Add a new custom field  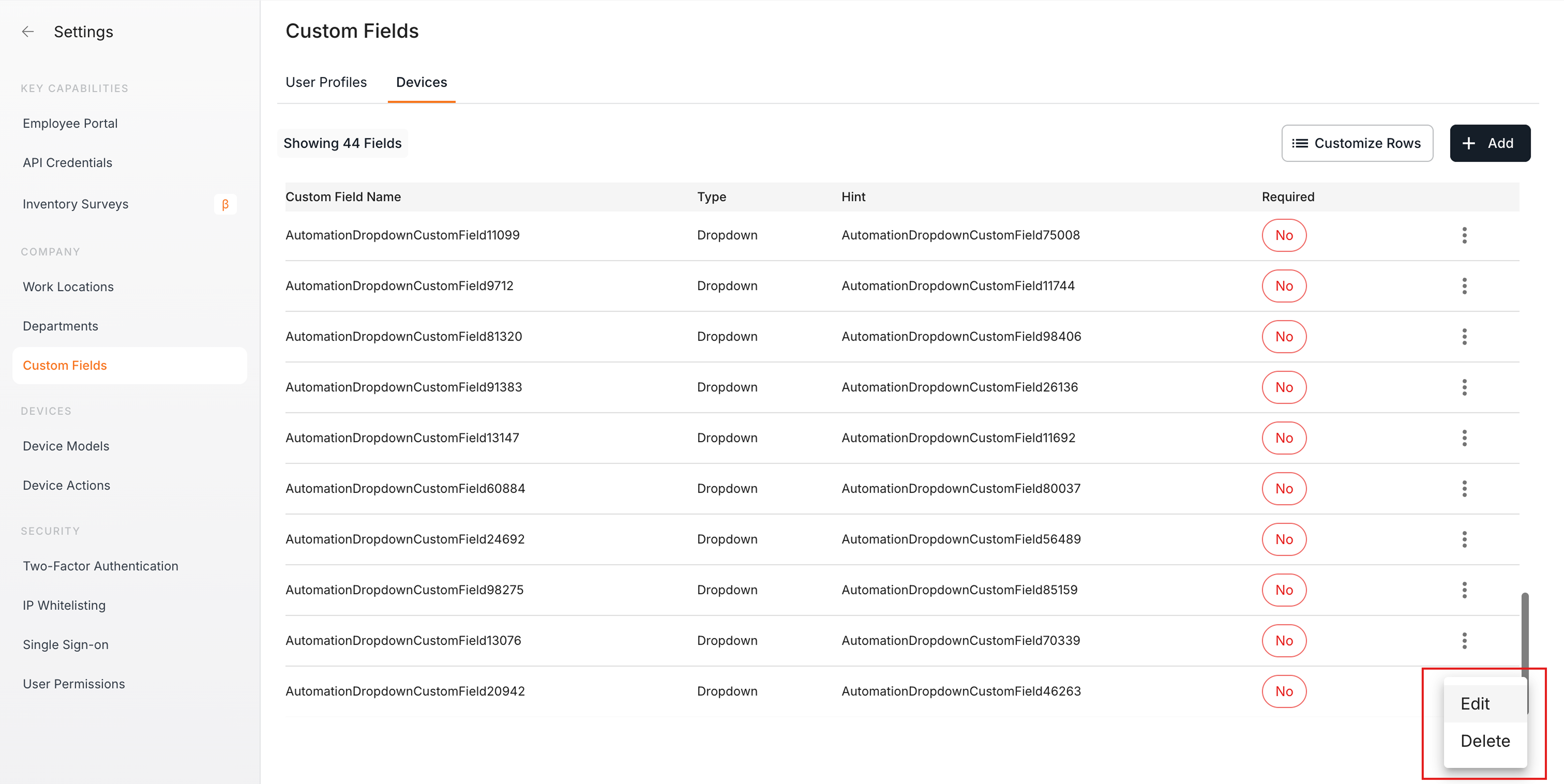[1490, 143]
